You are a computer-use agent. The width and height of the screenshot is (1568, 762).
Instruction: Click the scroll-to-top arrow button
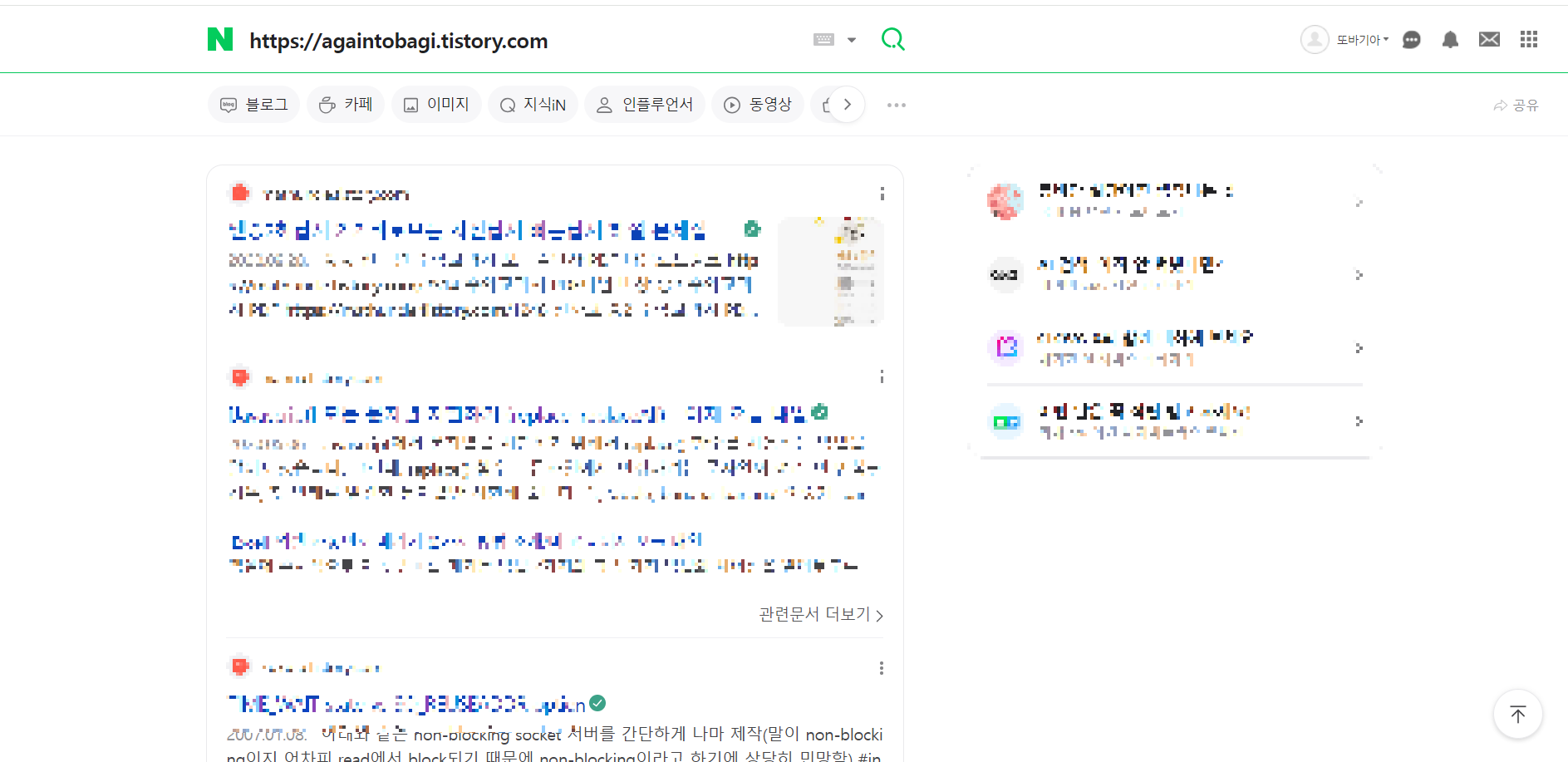click(1517, 714)
